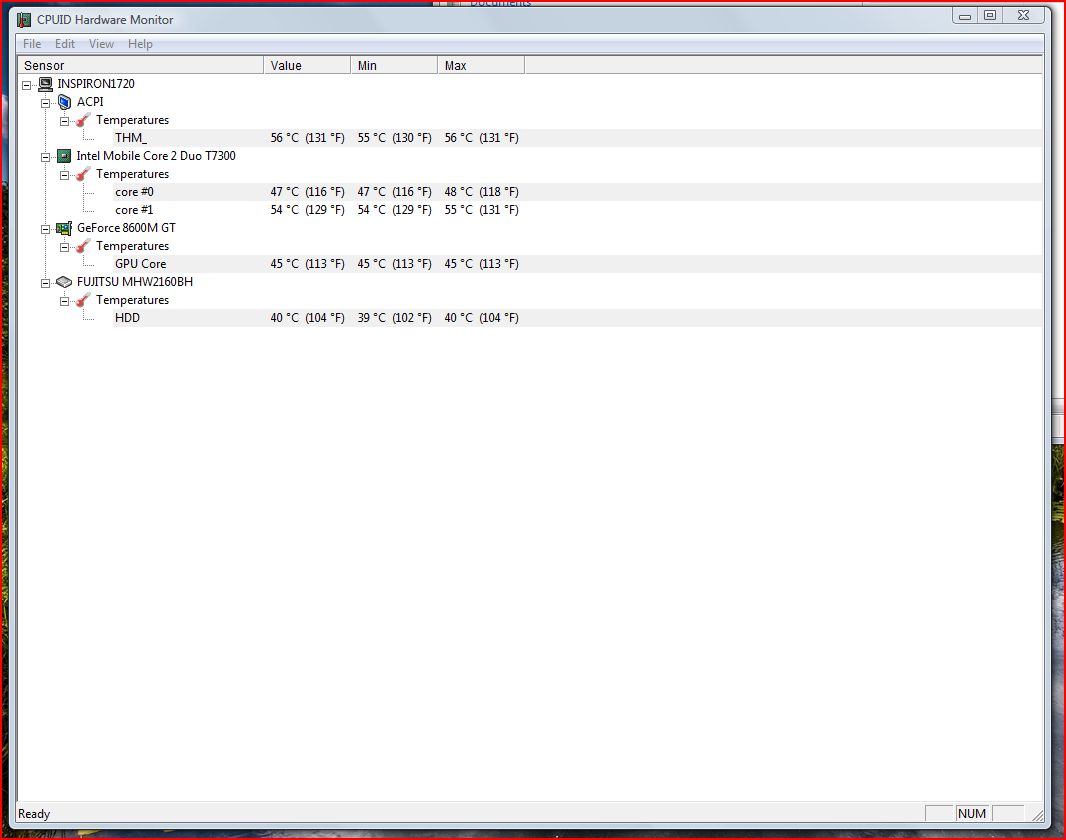Click the thermometer icon under GeForce 8600M GT
Viewport: 1066px width, 840px height.
coord(83,247)
